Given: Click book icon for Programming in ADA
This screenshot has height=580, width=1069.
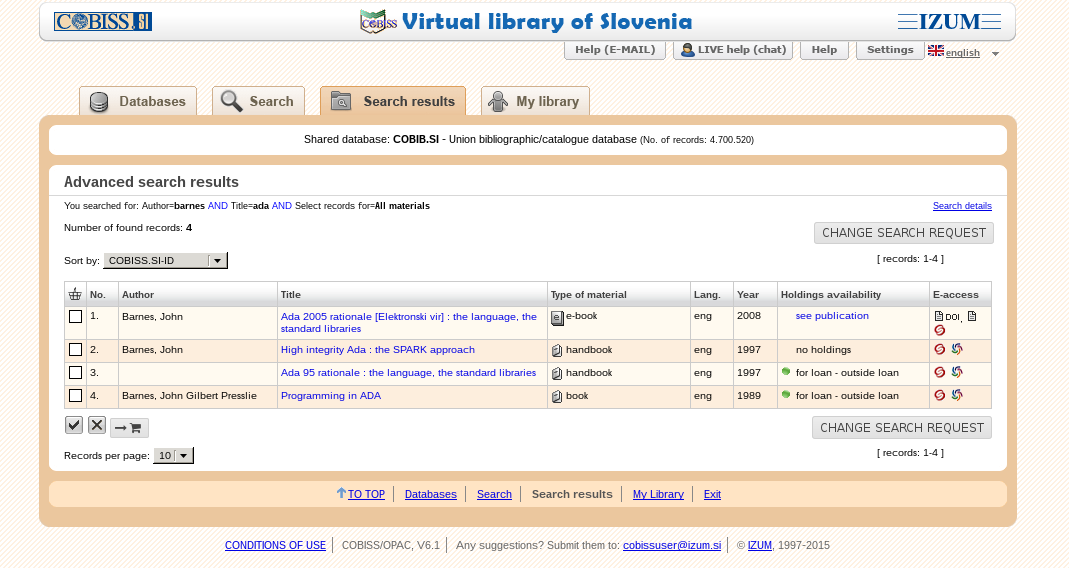Looking at the screenshot, I should click(x=557, y=396).
